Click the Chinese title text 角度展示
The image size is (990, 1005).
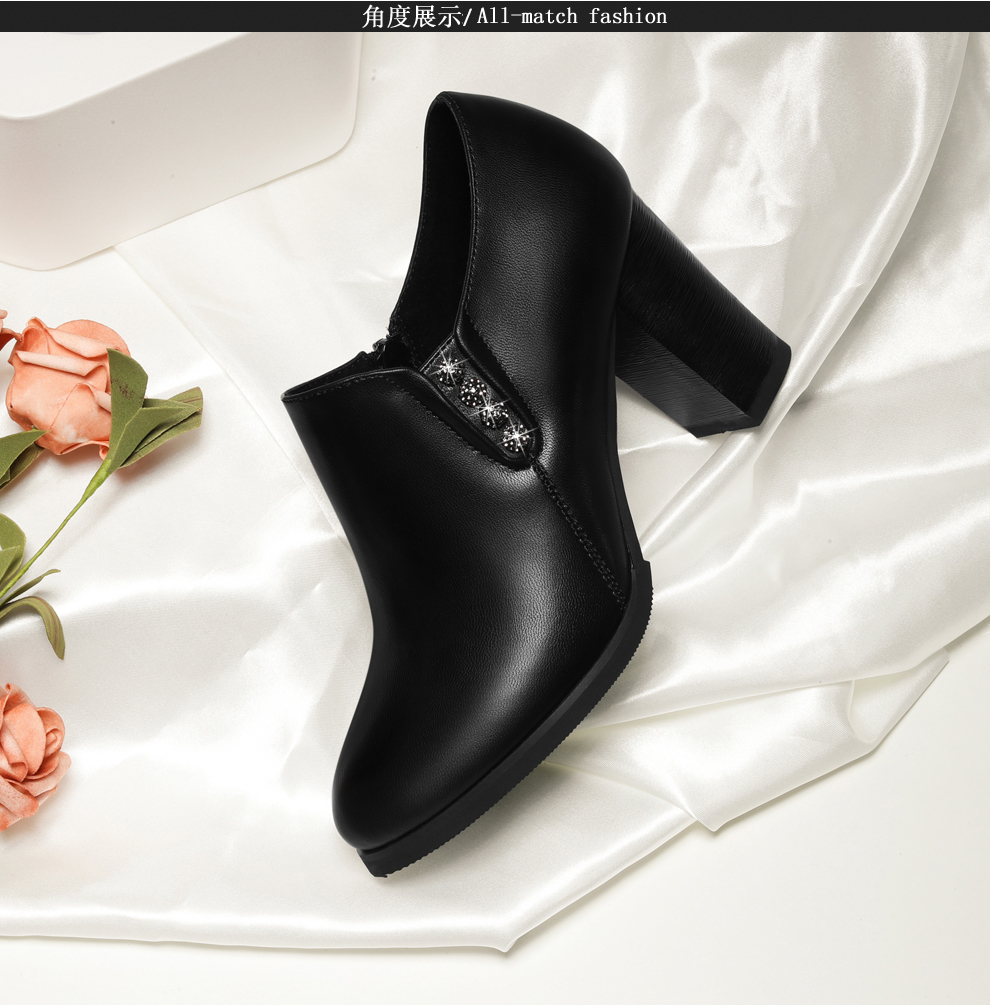(414, 16)
